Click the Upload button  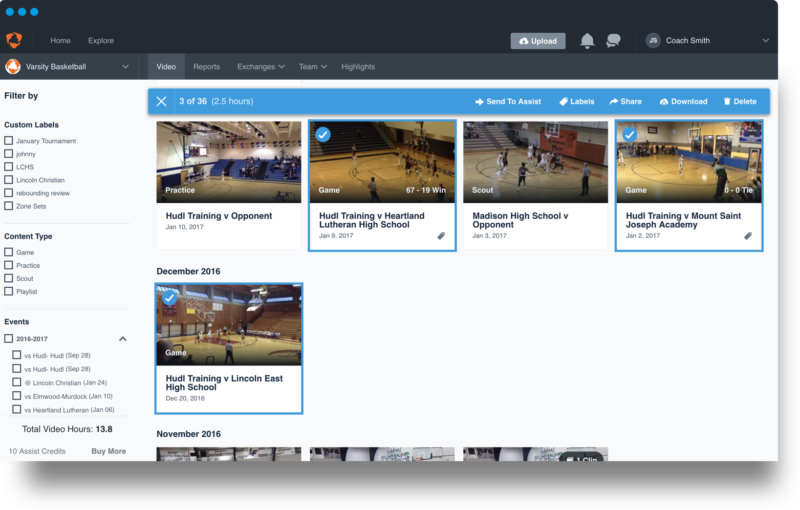(x=538, y=41)
